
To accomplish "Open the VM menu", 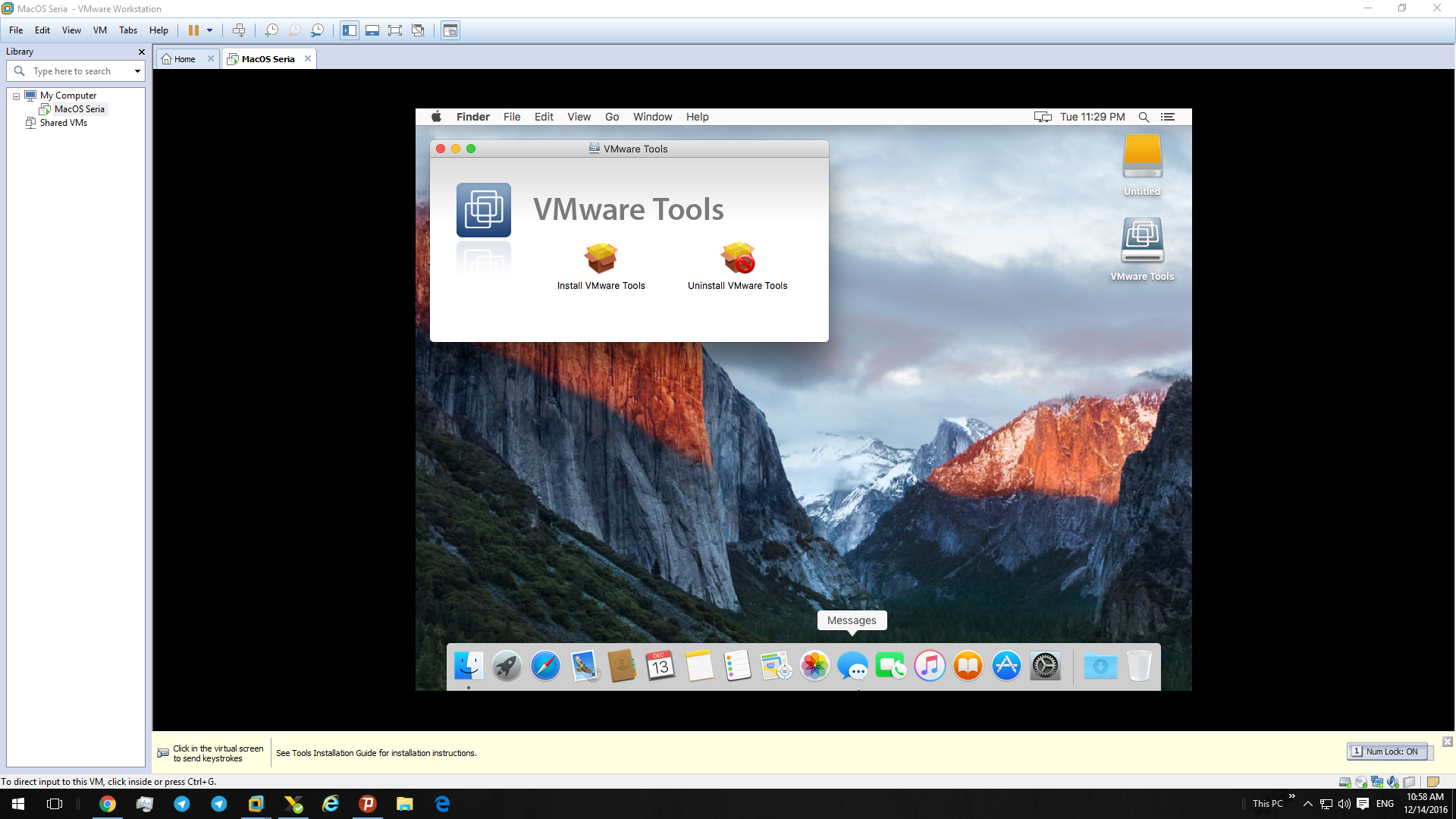I will (x=100, y=30).
